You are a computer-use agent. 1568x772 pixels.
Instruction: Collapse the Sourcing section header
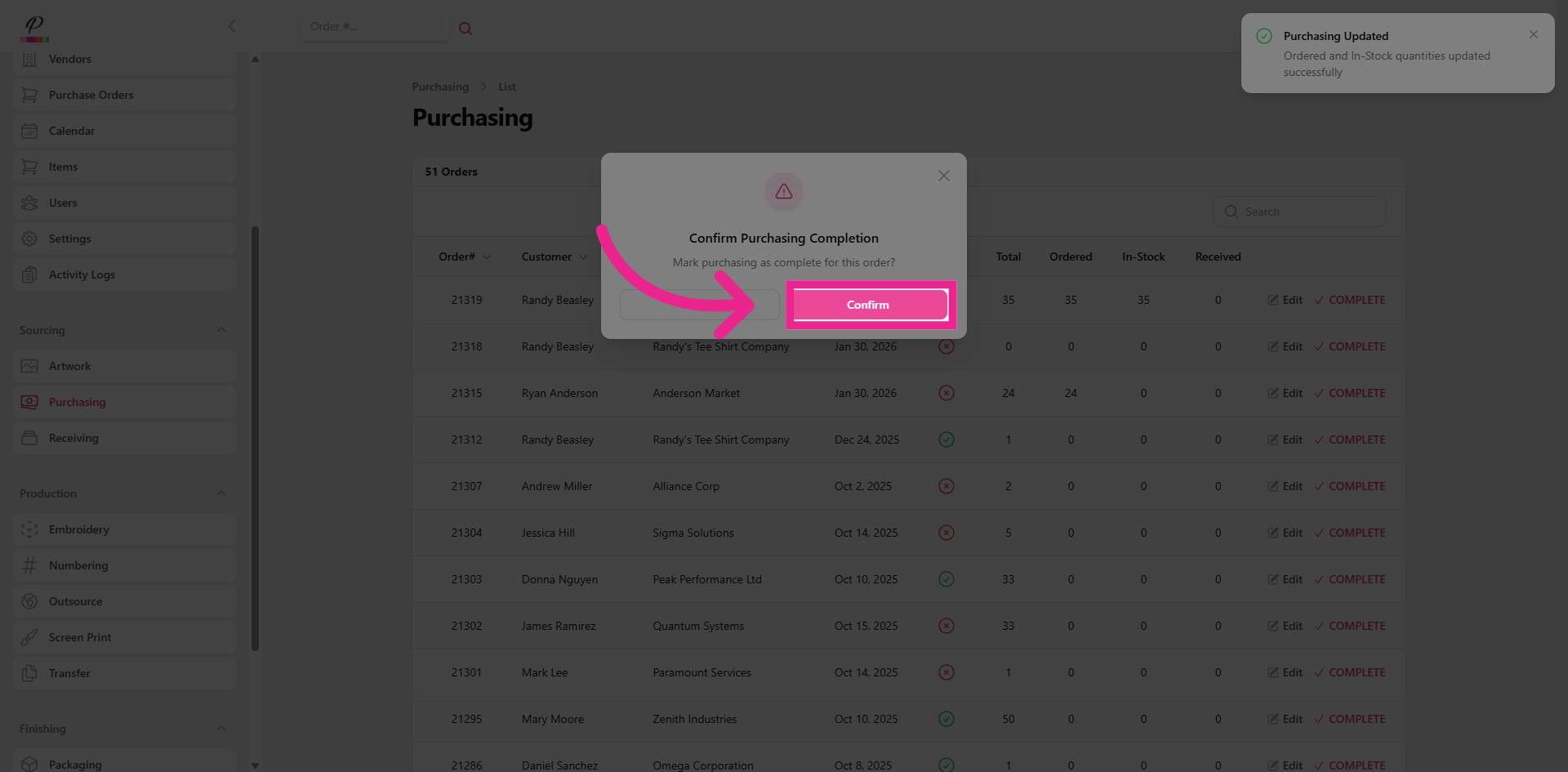coord(220,330)
